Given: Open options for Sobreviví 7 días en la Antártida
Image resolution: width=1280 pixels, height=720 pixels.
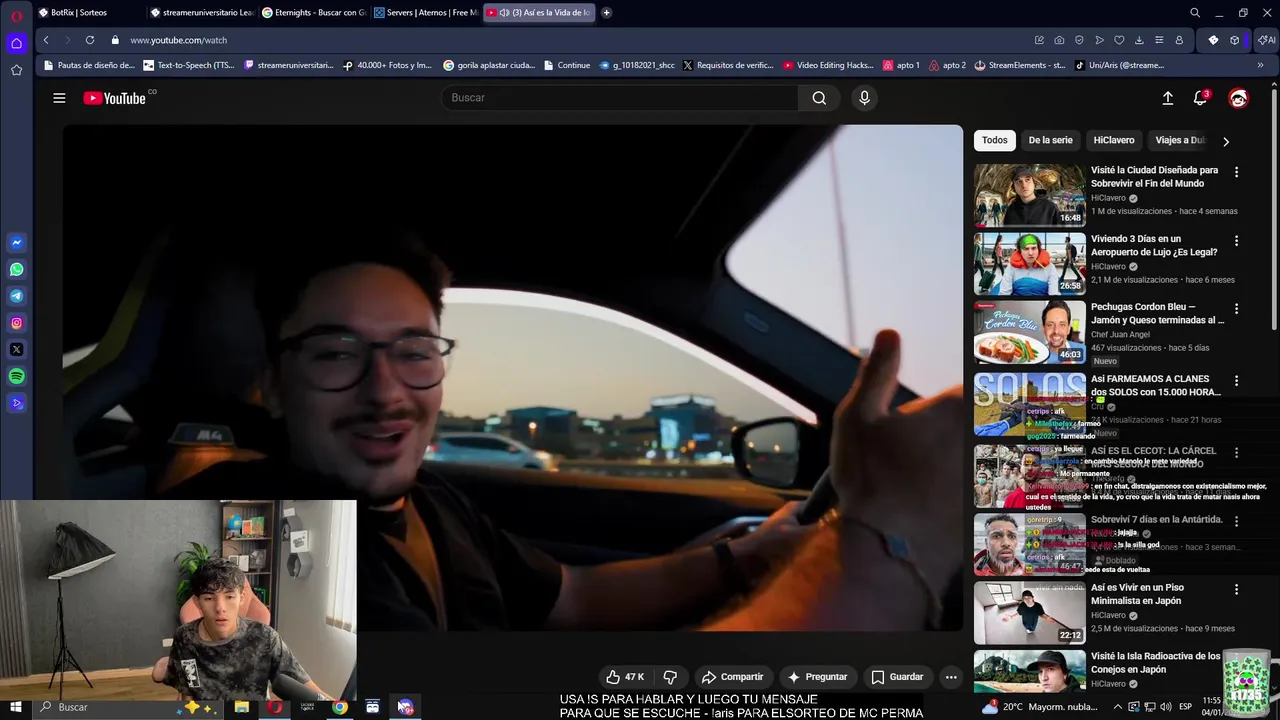Looking at the screenshot, I should (x=1236, y=521).
